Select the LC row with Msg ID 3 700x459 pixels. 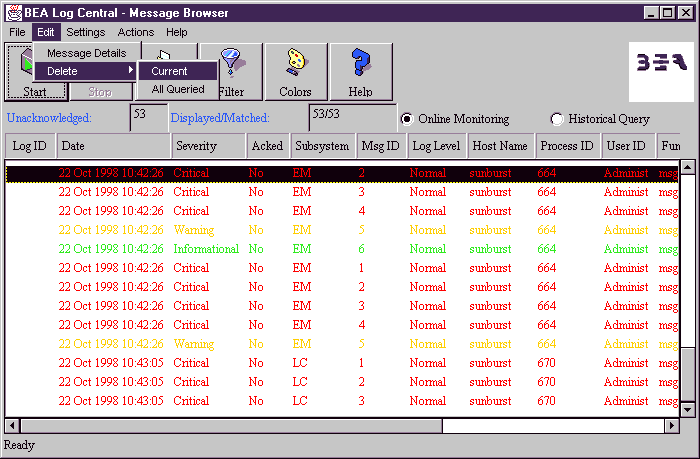pyautogui.click(x=342, y=401)
